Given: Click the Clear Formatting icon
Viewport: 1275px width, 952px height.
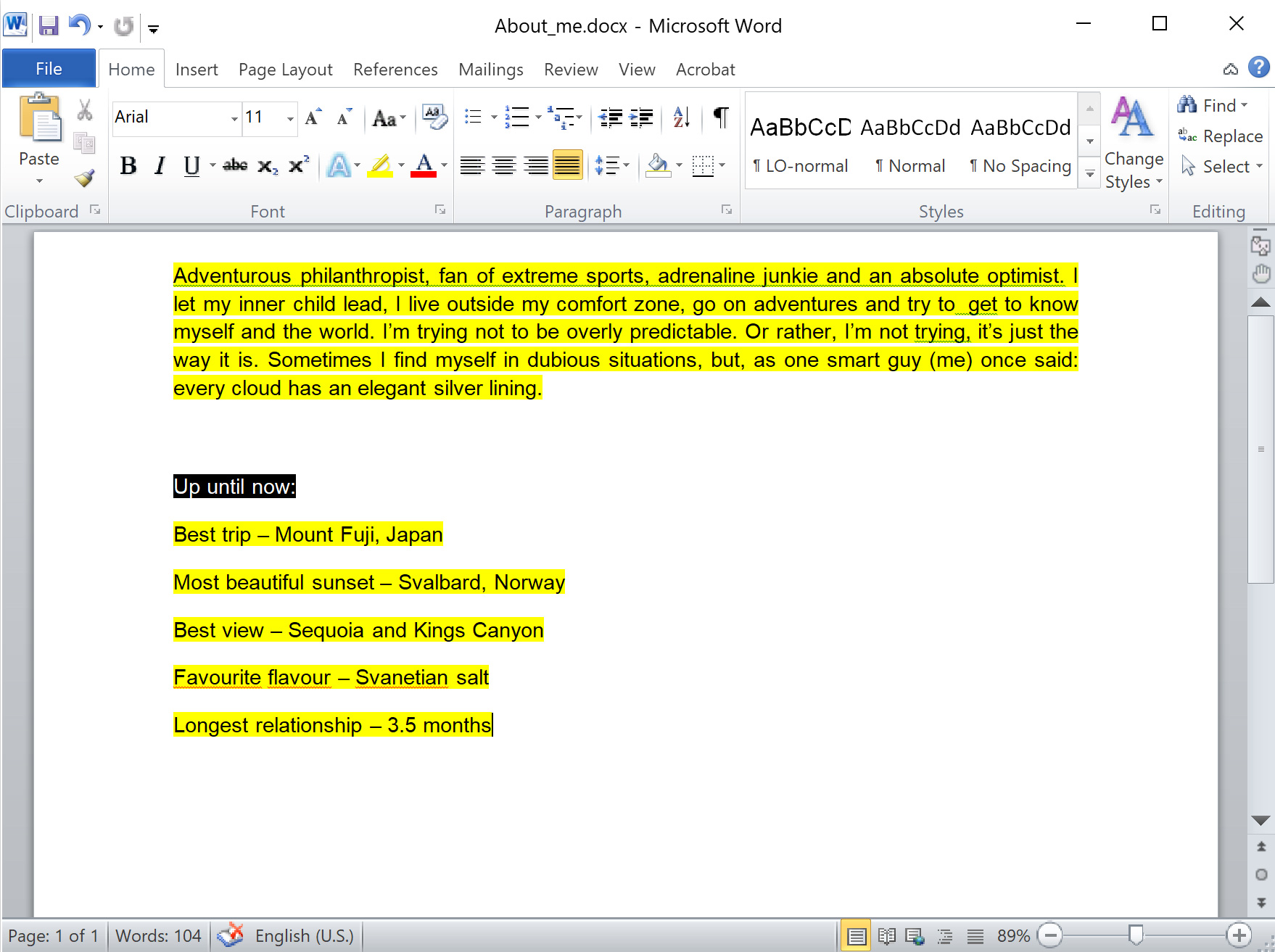Looking at the screenshot, I should (x=434, y=117).
